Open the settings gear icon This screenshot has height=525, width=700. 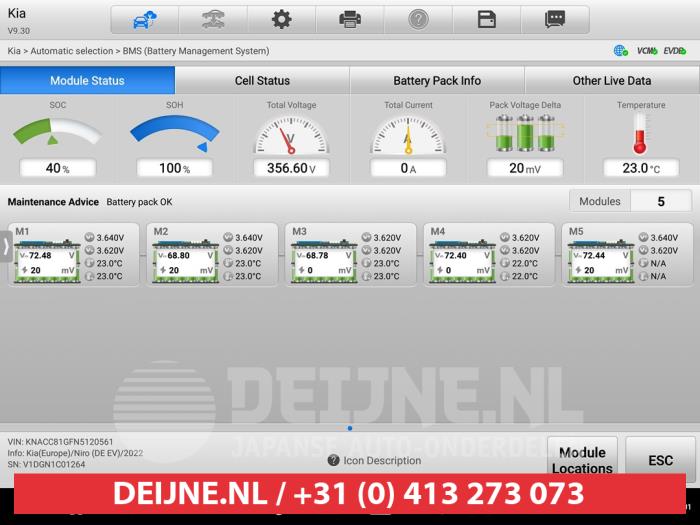click(x=281, y=20)
